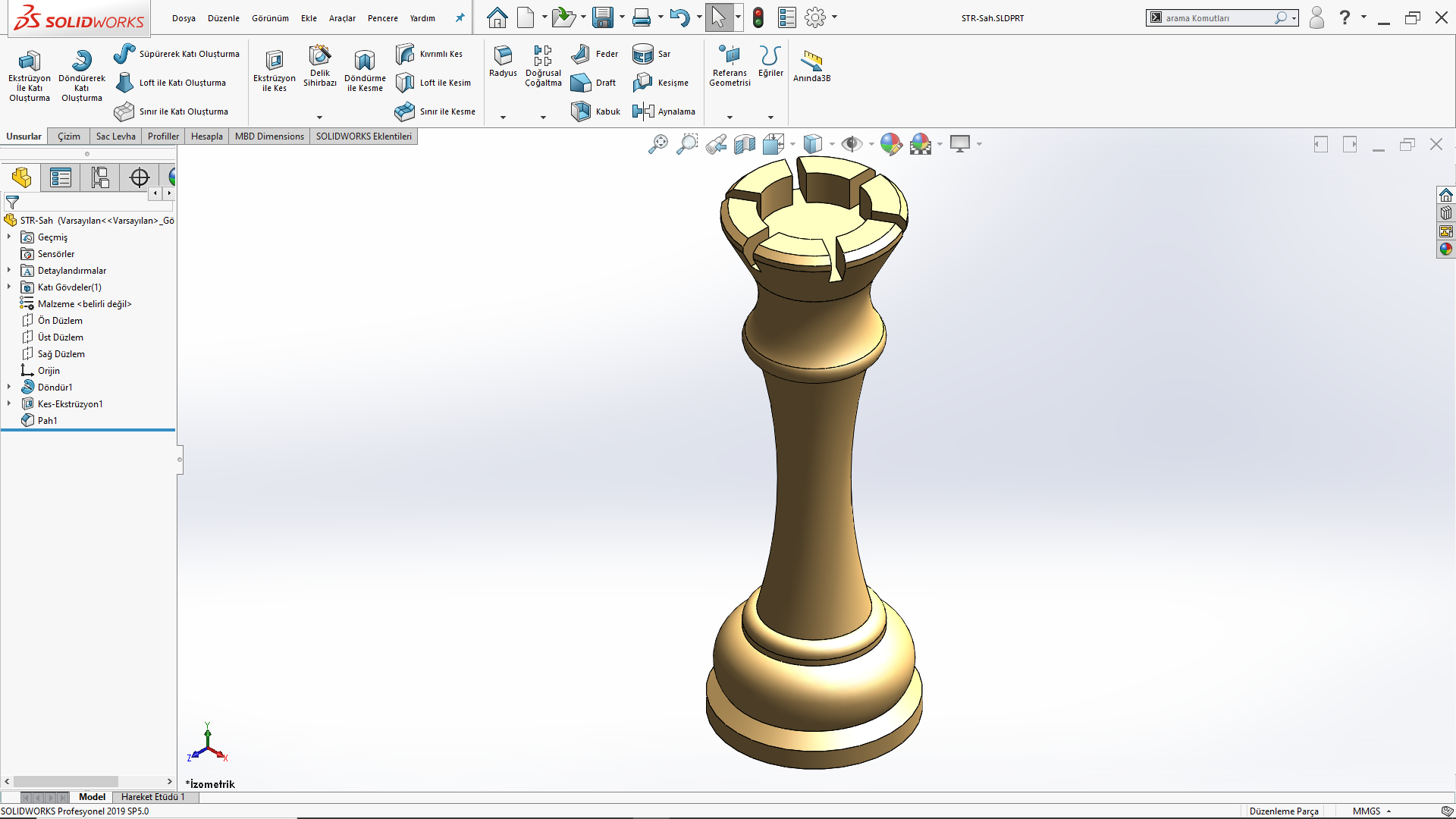1456x819 pixels.
Task: Expand the Katı Gövdeler(1) folder
Action: pyautogui.click(x=9, y=287)
